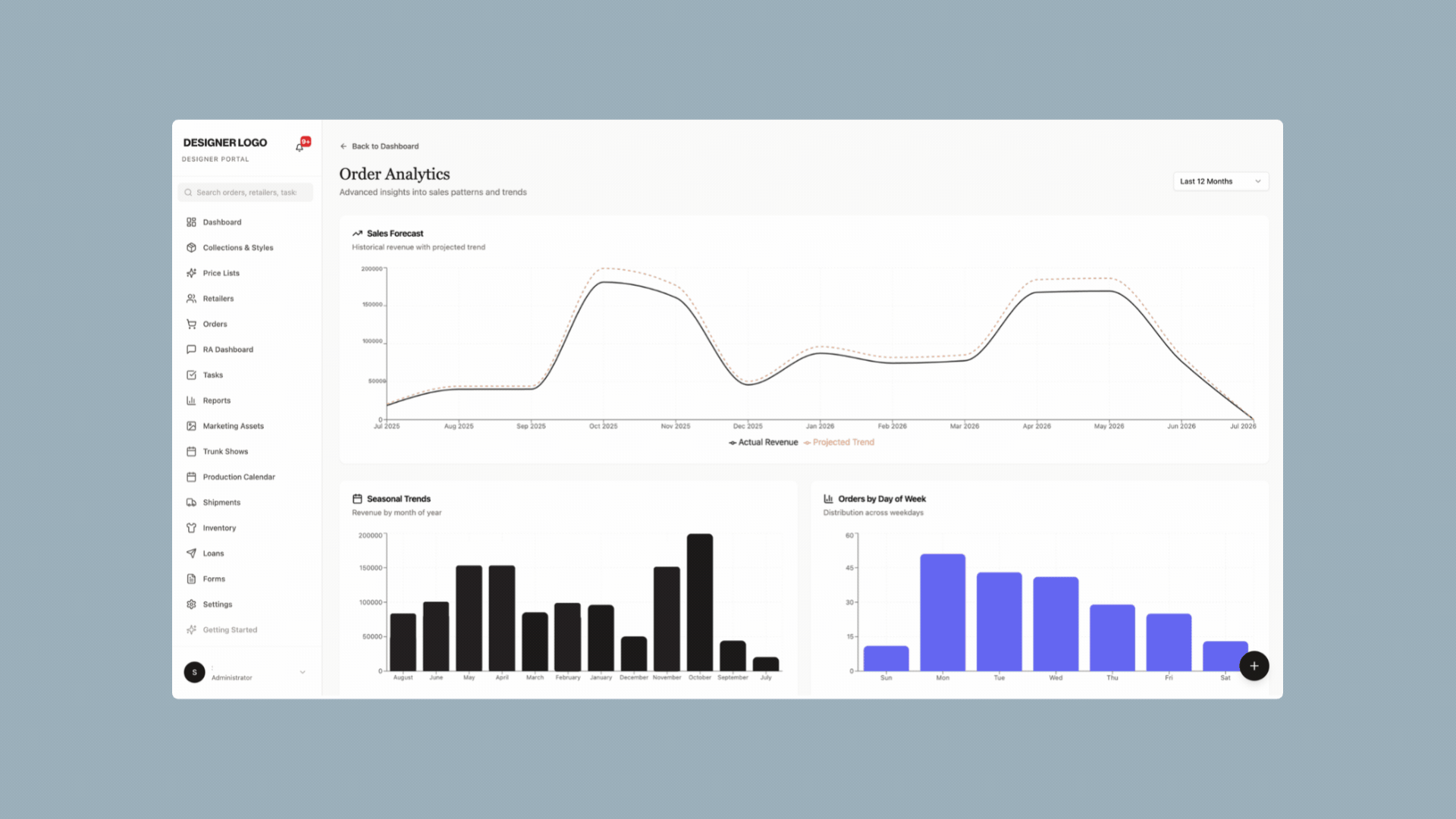
Task: Click the Seasonal Trends calendar icon
Action: coord(357,499)
